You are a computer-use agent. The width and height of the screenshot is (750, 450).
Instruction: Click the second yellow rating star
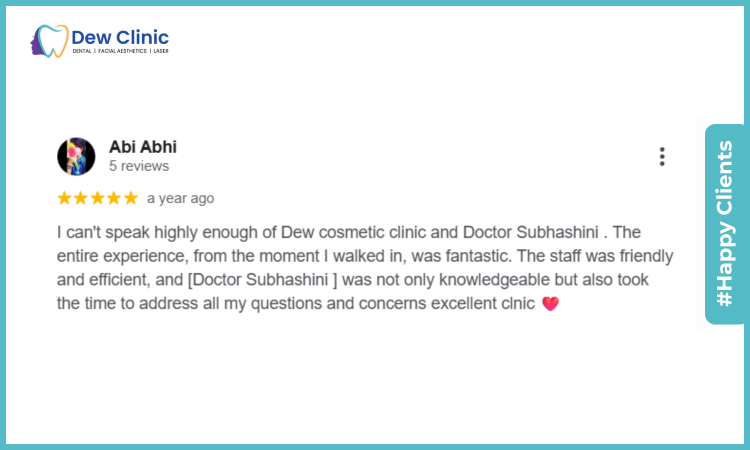pyautogui.click(x=81, y=198)
